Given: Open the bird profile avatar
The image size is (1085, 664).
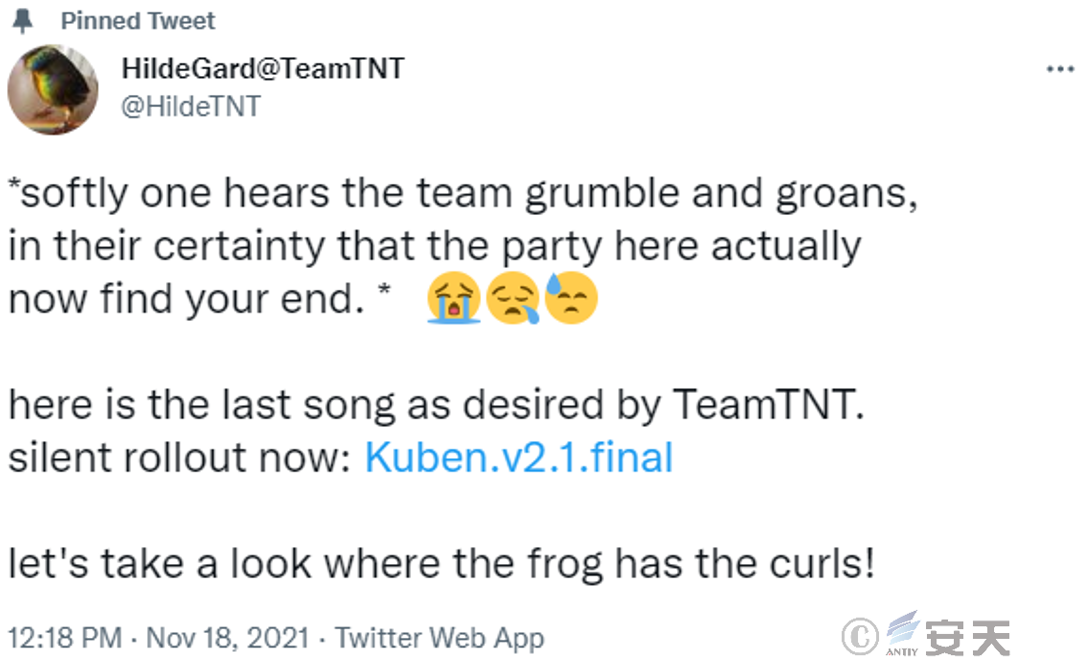Looking at the screenshot, I should click(x=53, y=89).
